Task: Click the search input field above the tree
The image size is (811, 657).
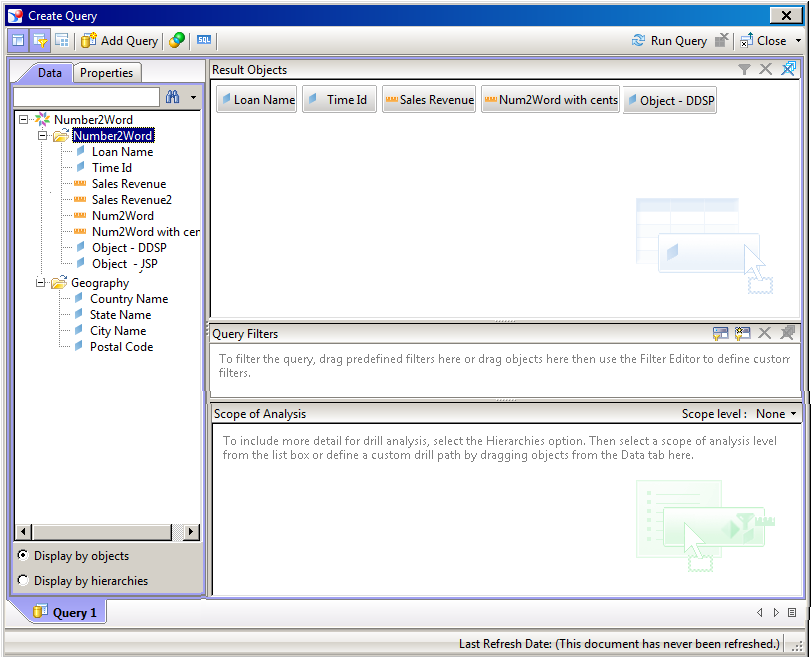Action: 85,97
